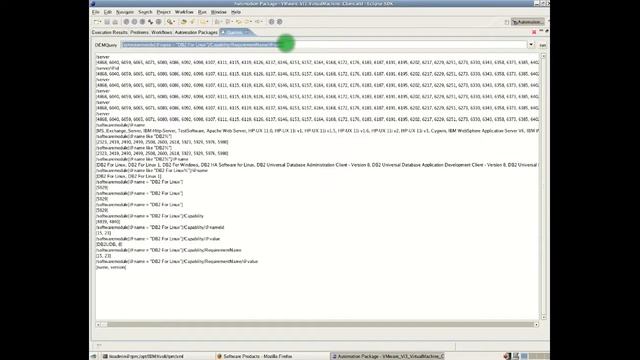Open the Help menu
640x360 pixels.
(236, 12)
